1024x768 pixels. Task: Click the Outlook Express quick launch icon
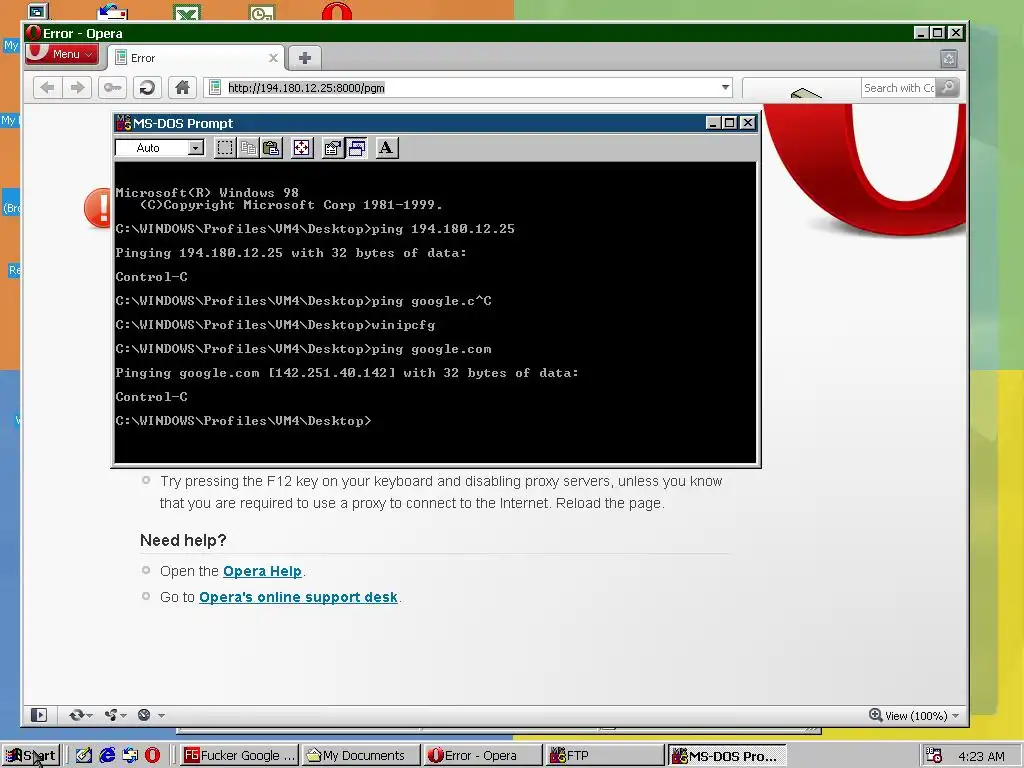(130, 756)
